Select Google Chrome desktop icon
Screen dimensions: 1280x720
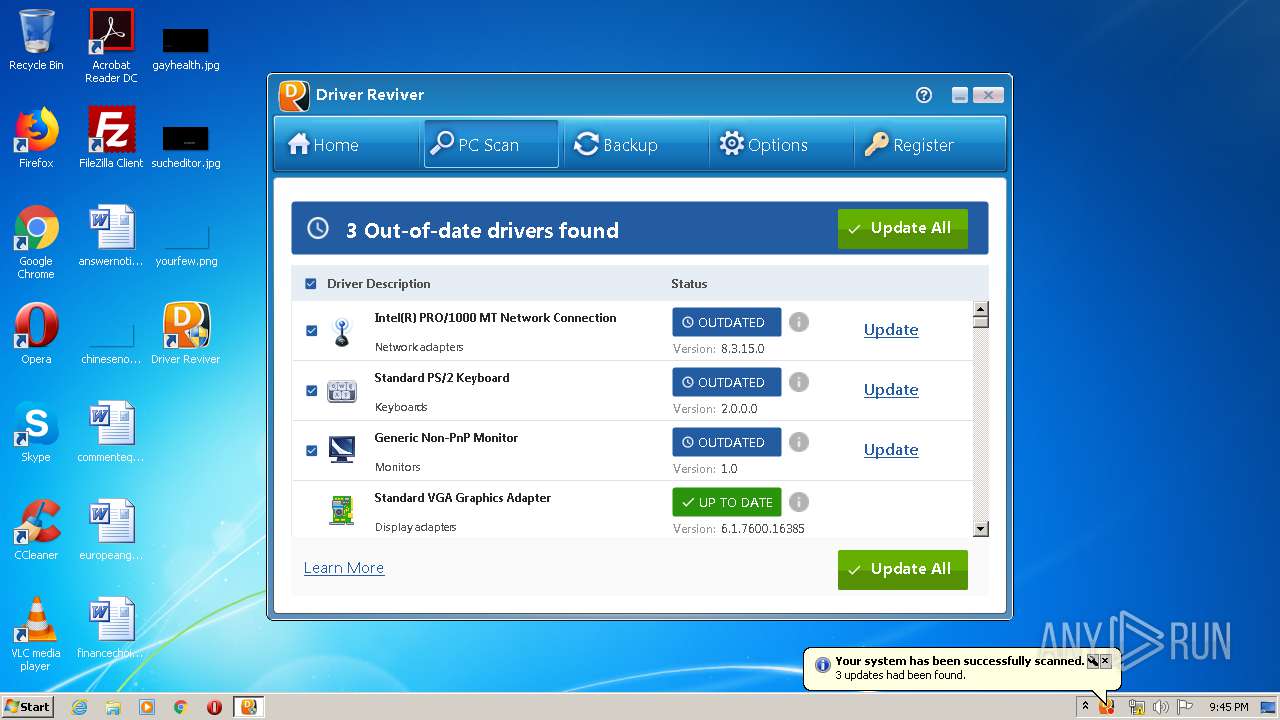click(x=36, y=242)
